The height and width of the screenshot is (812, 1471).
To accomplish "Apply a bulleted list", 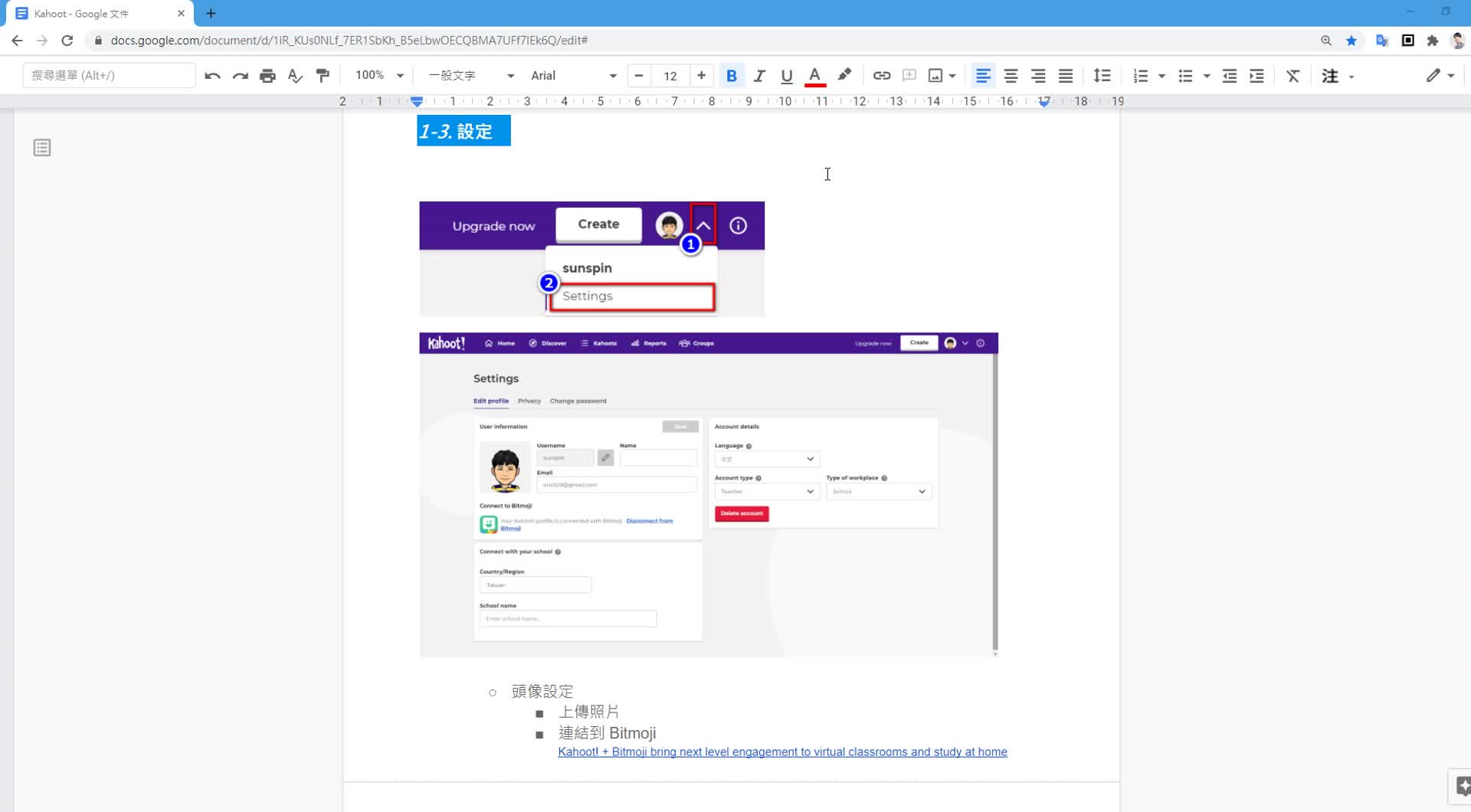I will click(1185, 75).
